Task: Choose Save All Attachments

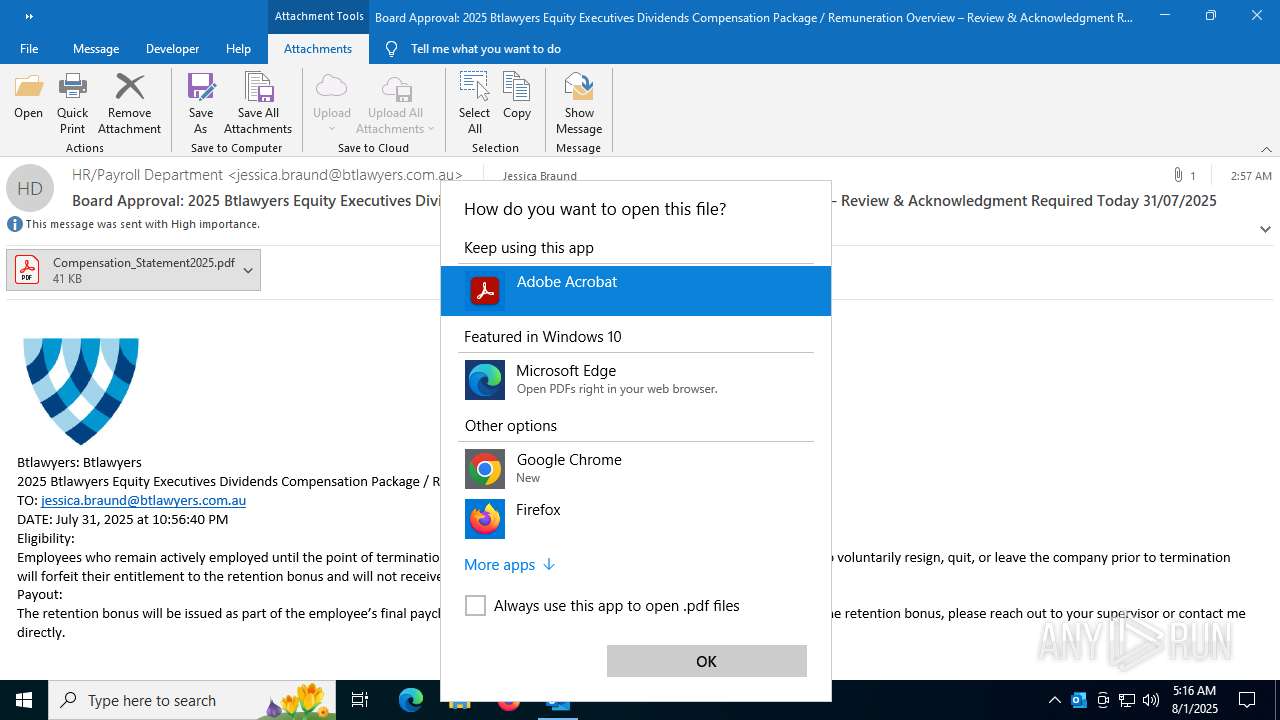Action: [x=258, y=103]
